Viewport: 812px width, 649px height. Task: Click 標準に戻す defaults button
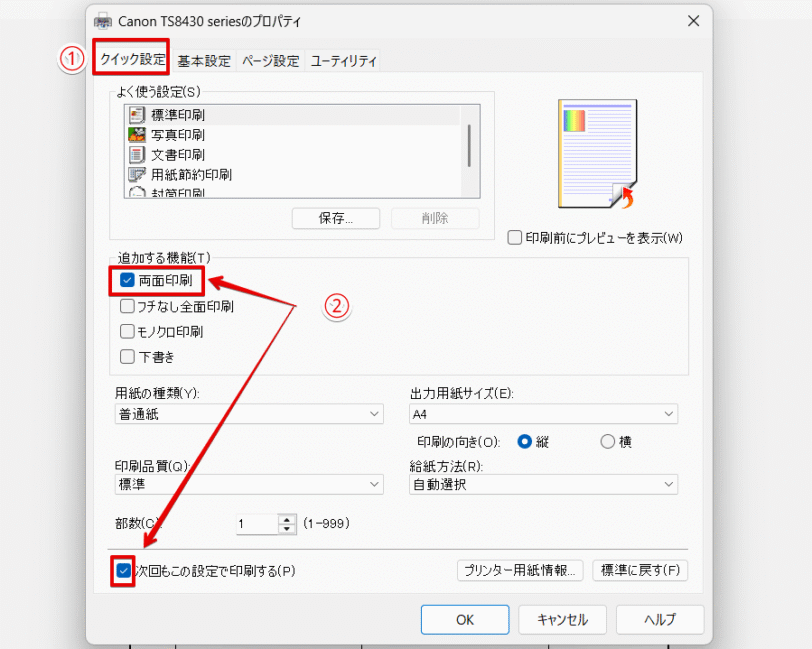tap(640, 570)
